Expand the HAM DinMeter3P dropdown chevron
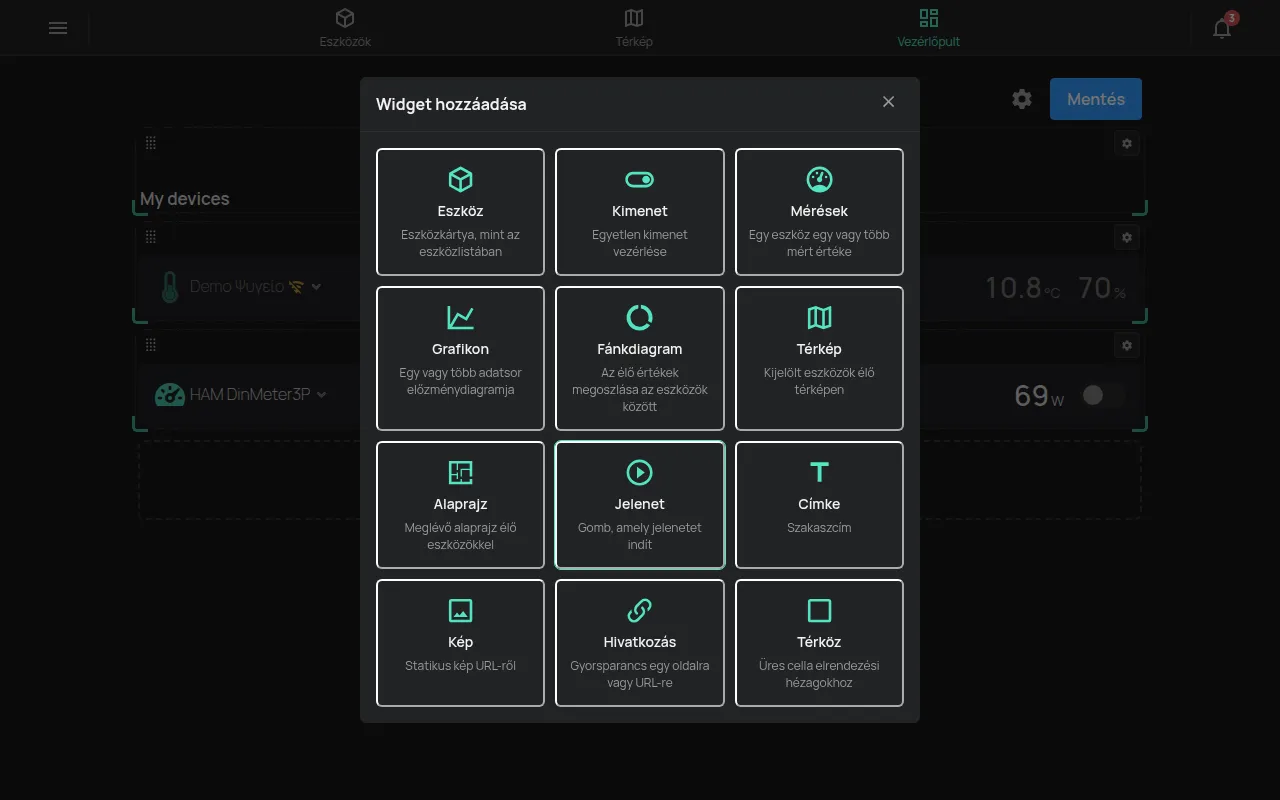 click(322, 395)
